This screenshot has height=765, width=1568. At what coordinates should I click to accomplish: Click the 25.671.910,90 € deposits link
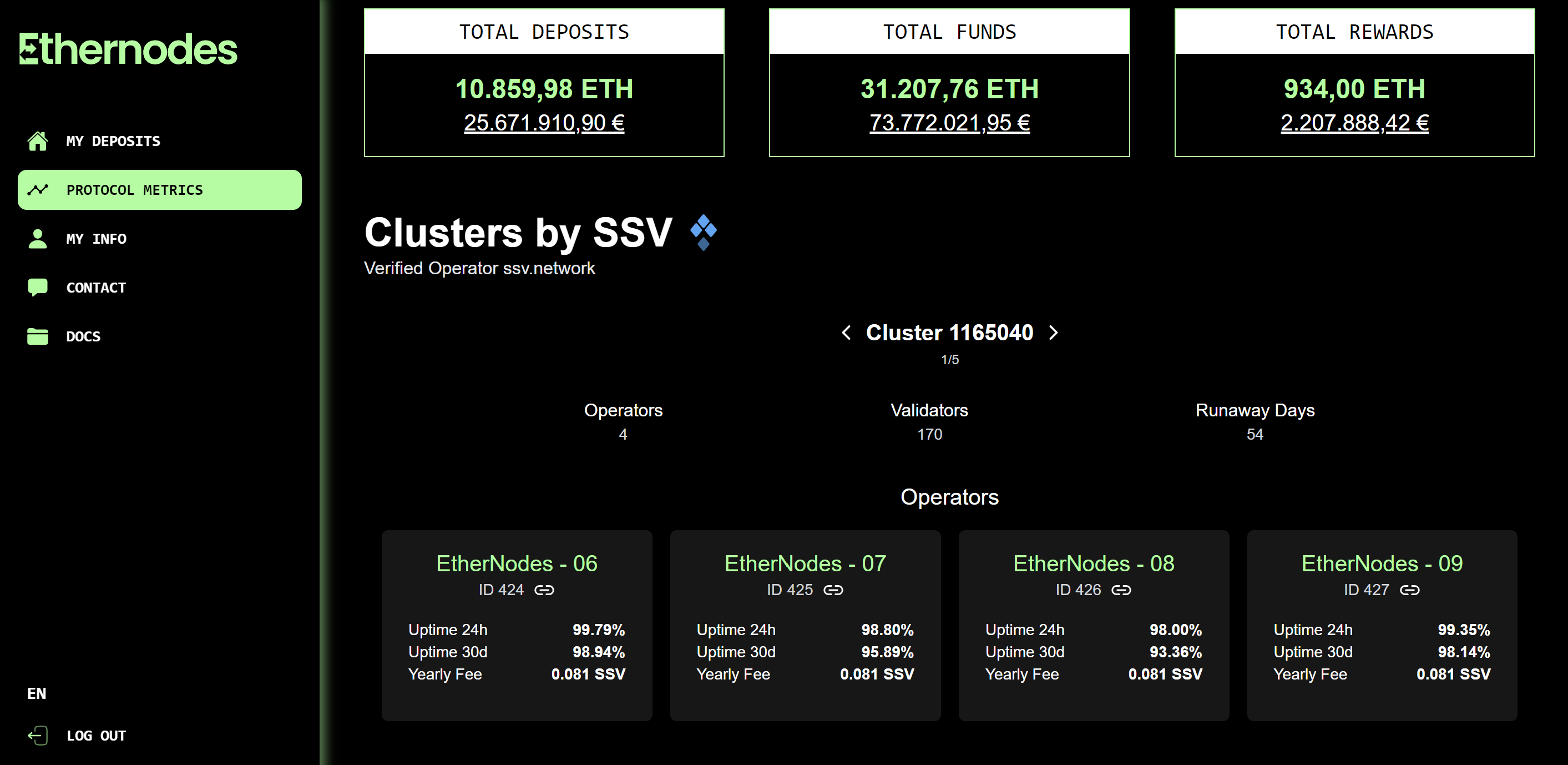click(544, 123)
